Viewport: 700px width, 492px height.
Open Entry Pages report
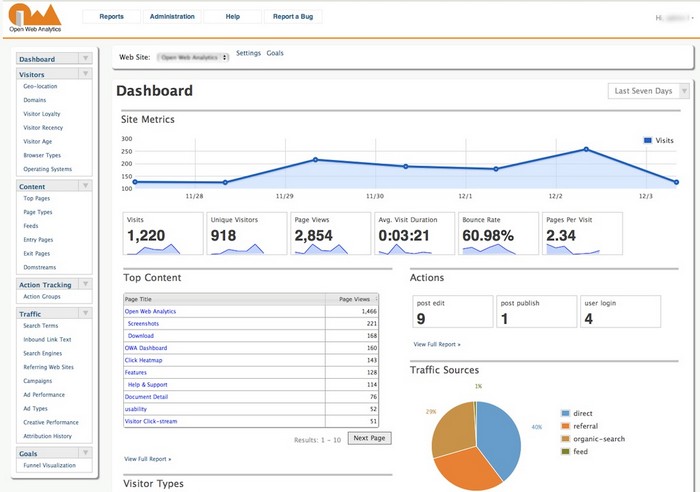pyautogui.click(x=38, y=240)
